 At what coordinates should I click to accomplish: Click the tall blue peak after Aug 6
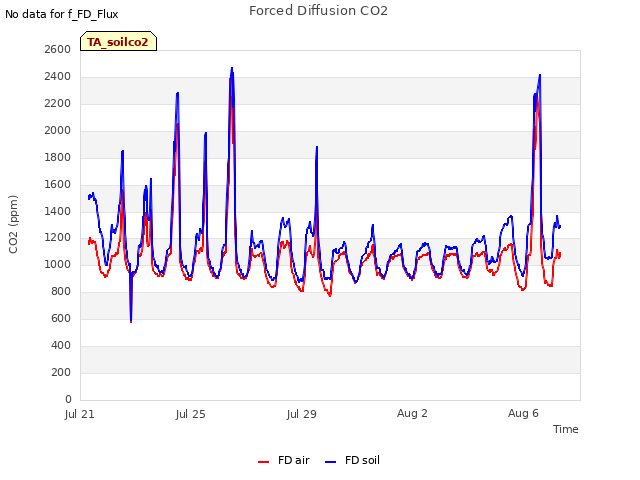540,76
